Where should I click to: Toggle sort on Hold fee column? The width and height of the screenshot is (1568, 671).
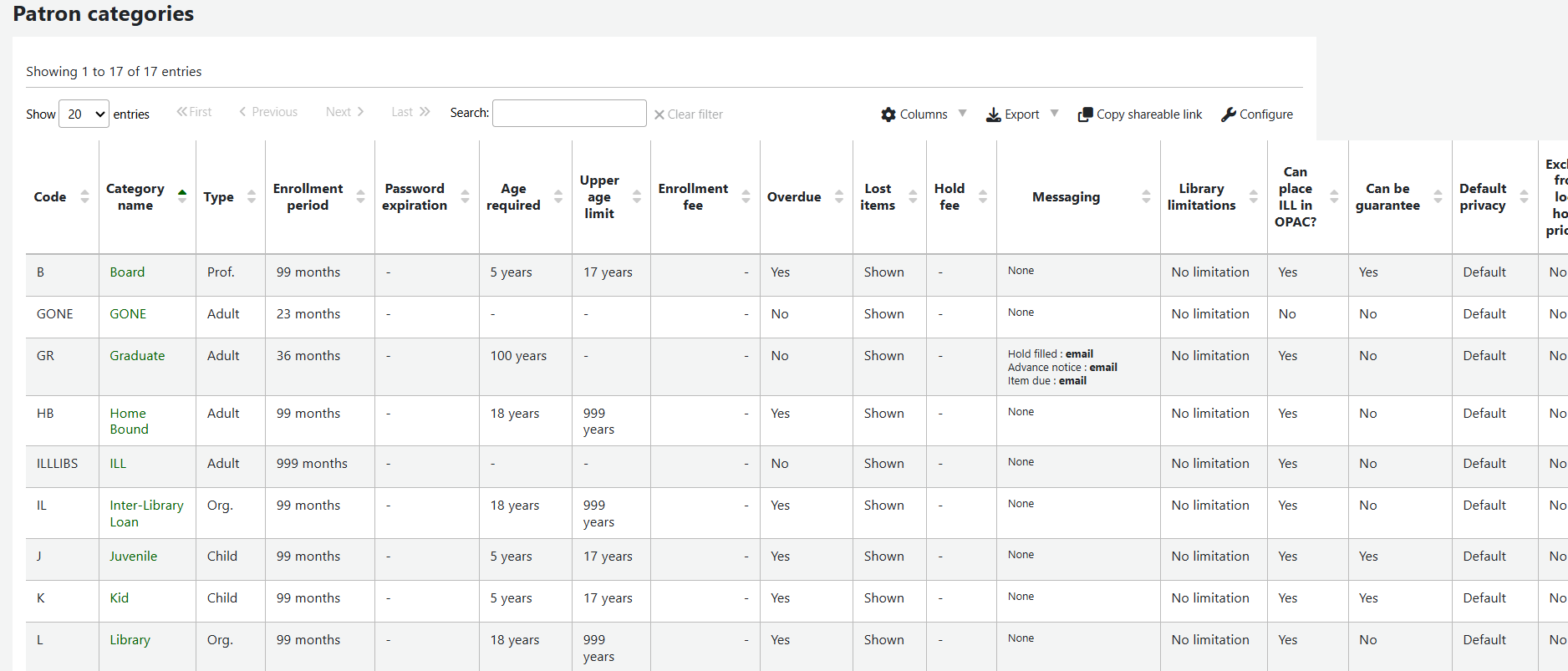982,197
